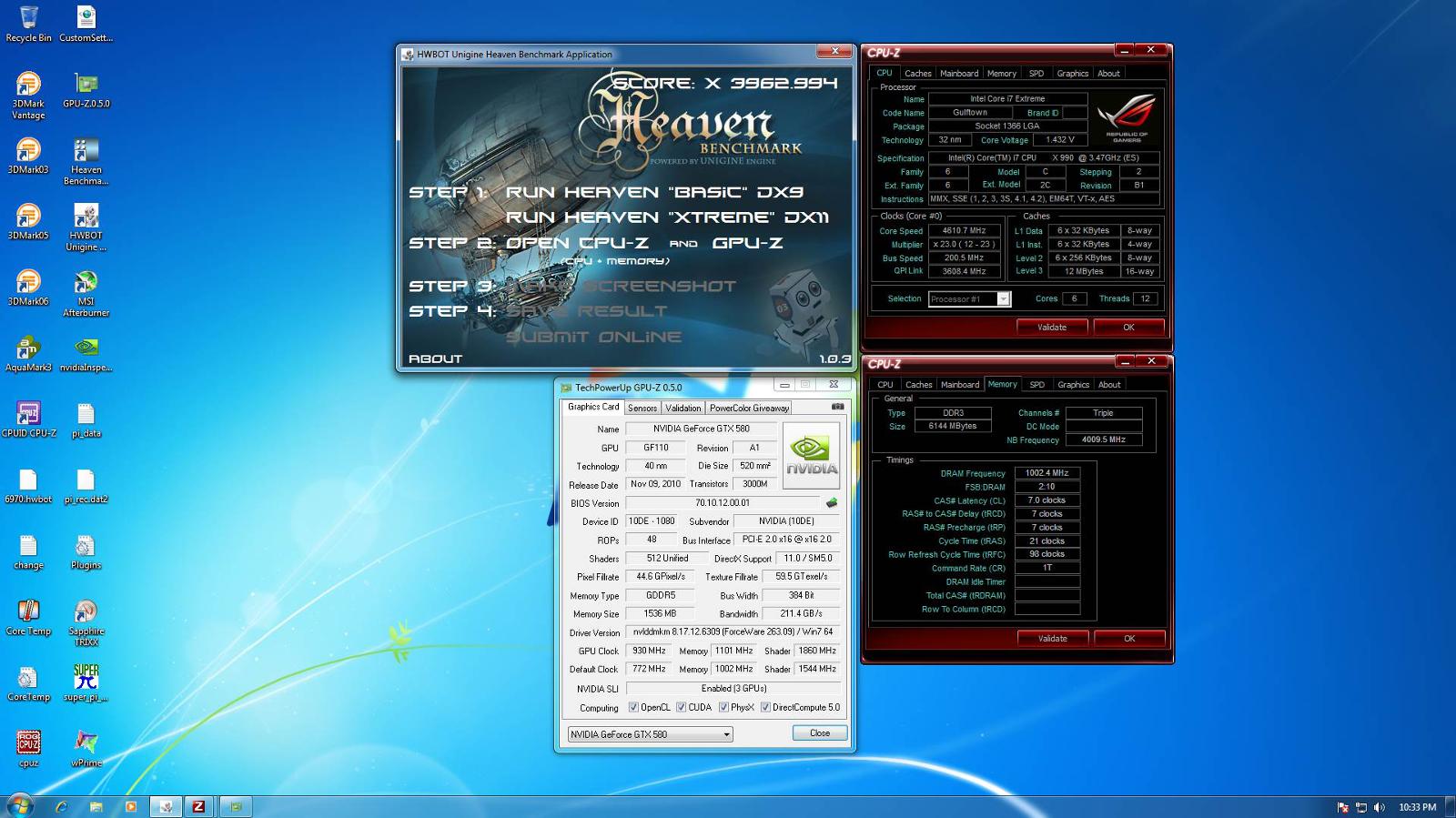
Task: Select the Sapphire TRIXX desktop icon
Action: (x=86, y=623)
